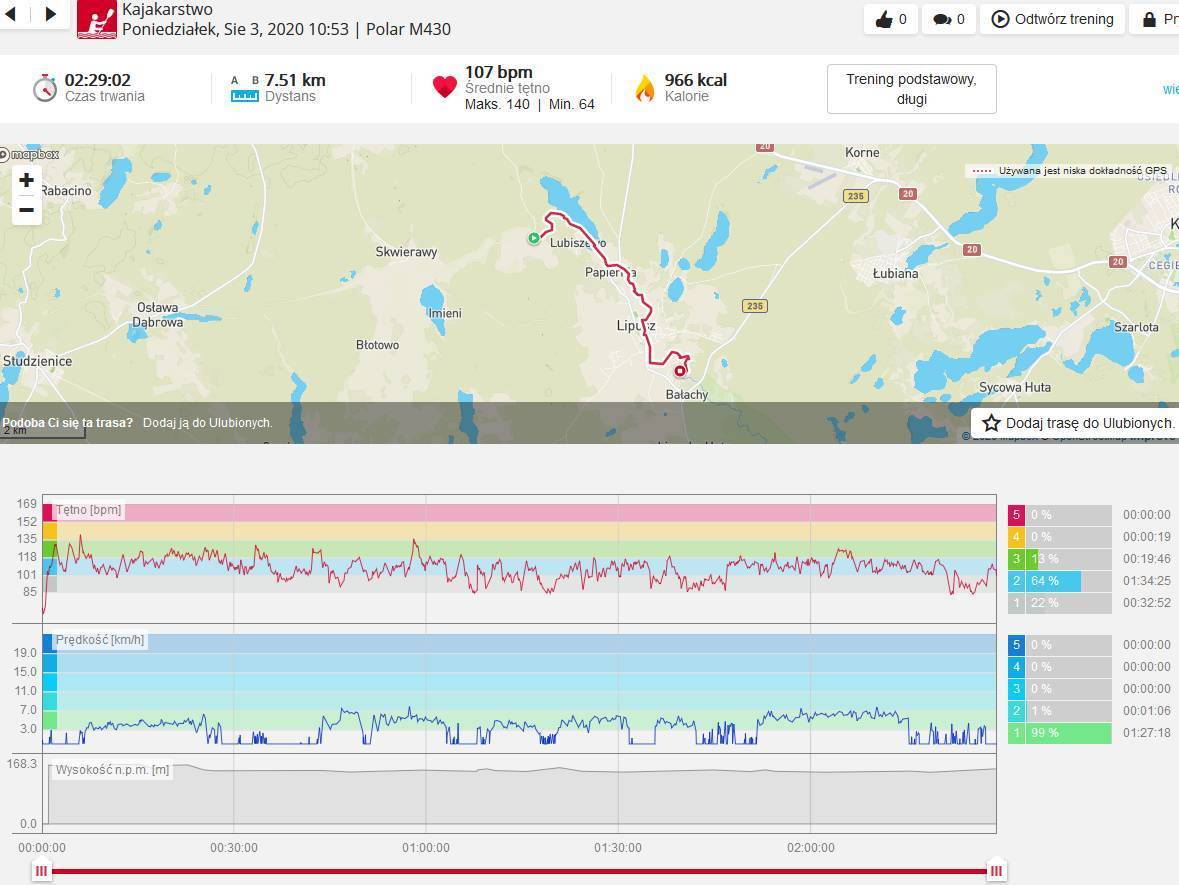Screen dimensions: 1179x885
Task: Select speed zone 1 green bar
Action: [x=1059, y=733]
